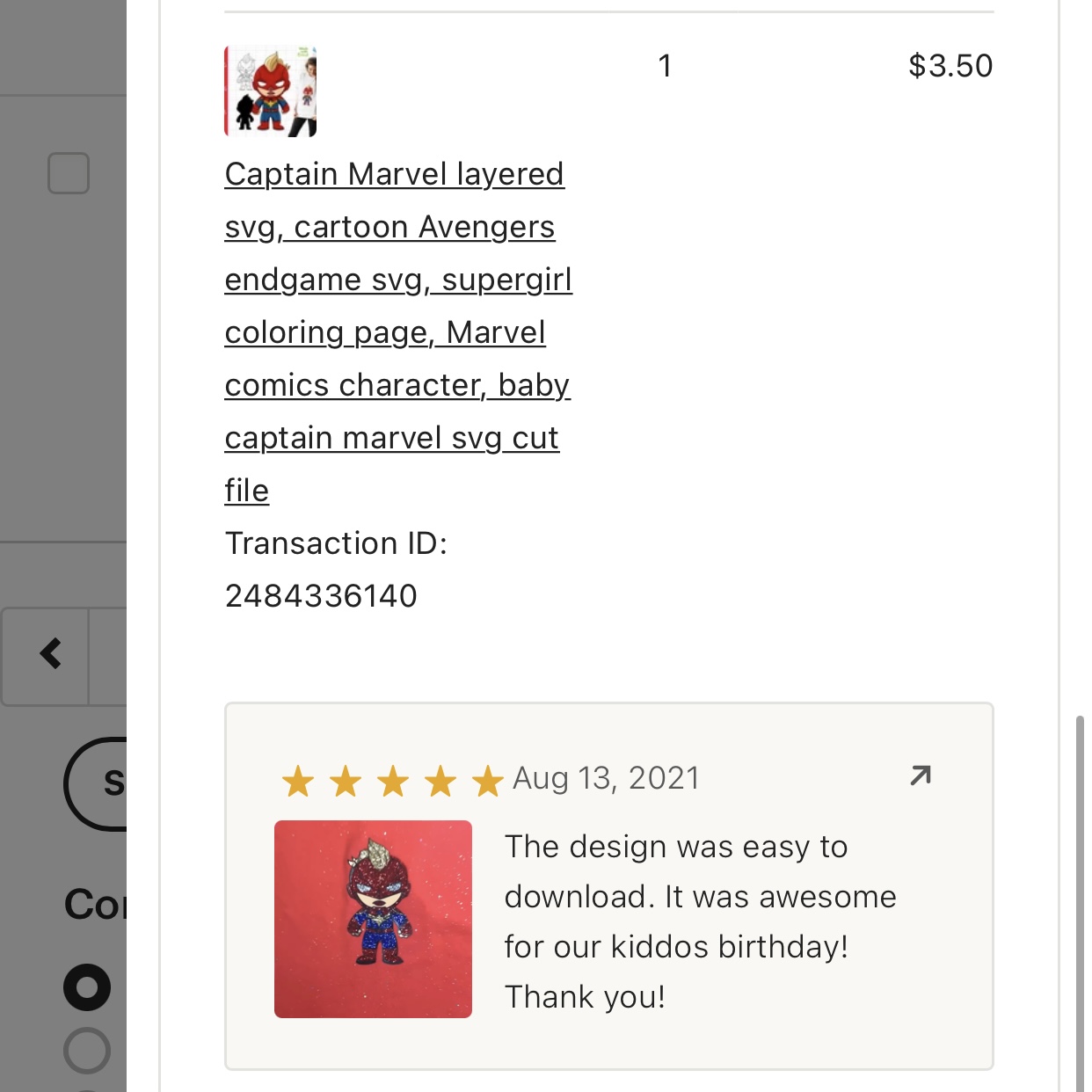Viewport: 1092px width, 1092px height.
Task: Click the review text about kiddos birthday
Action: click(x=700, y=921)
